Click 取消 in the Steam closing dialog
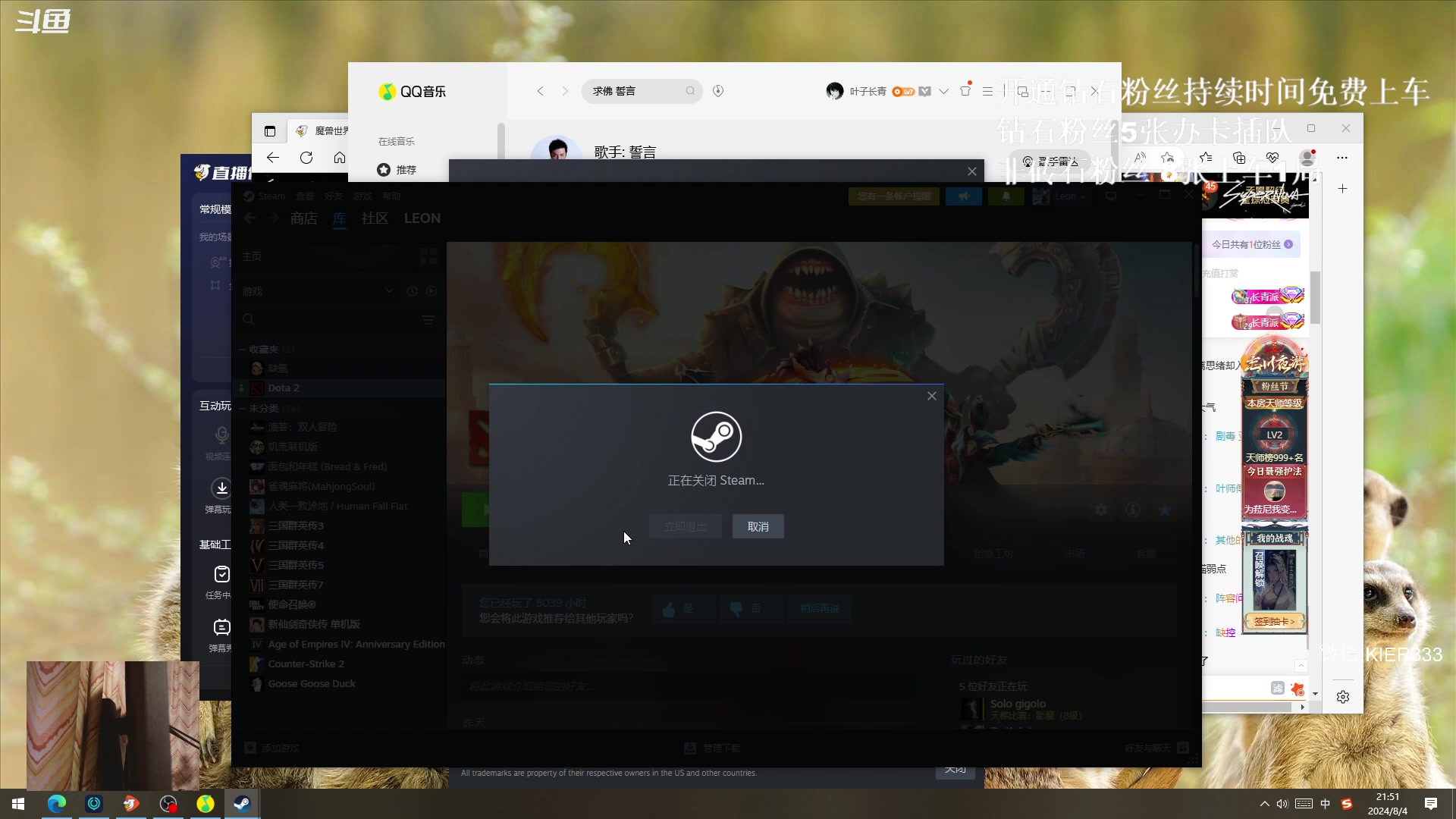The width and height of the screenshot is (1456, 819). coord(758,526)
